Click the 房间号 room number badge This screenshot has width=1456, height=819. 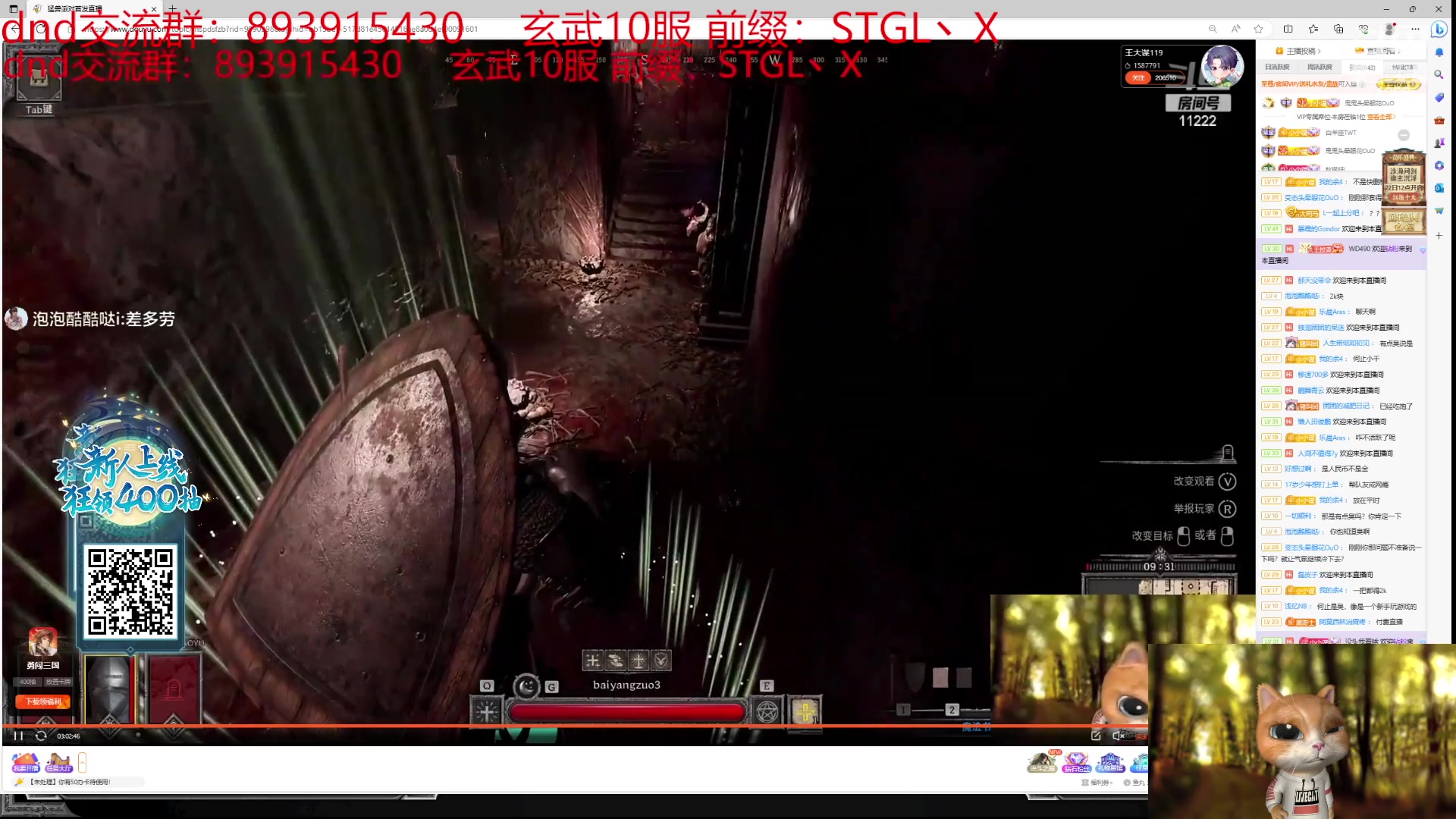click(1197, 103)
